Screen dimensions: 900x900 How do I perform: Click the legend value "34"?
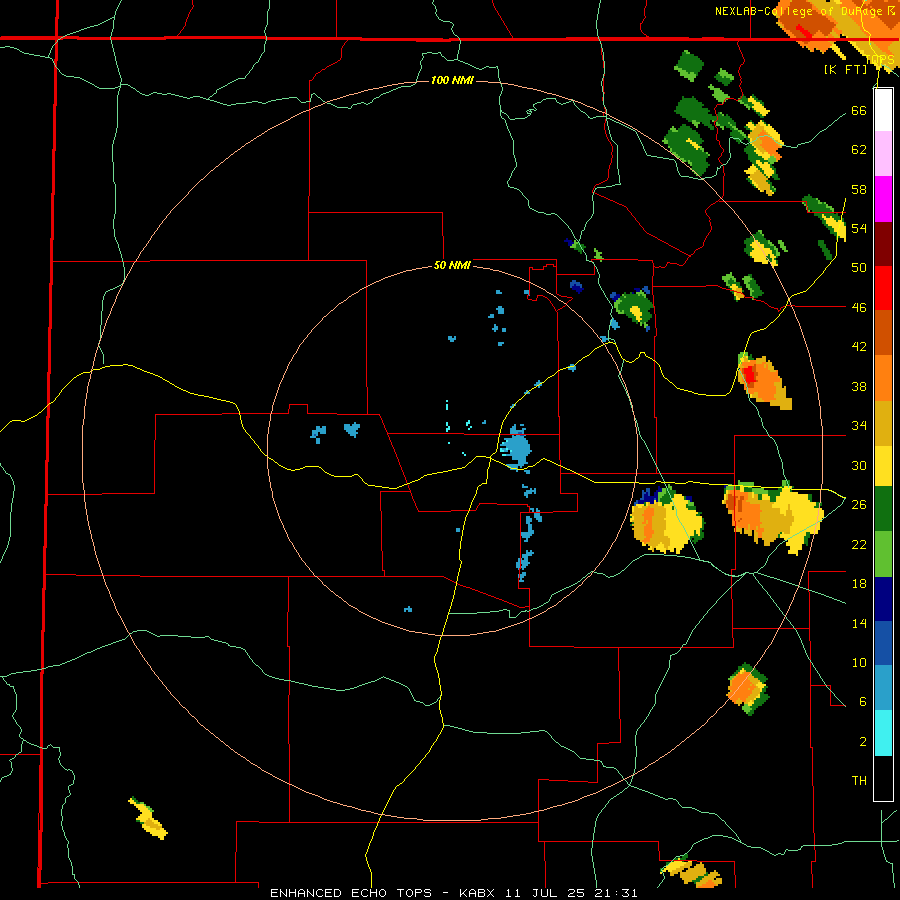(859, 426)
